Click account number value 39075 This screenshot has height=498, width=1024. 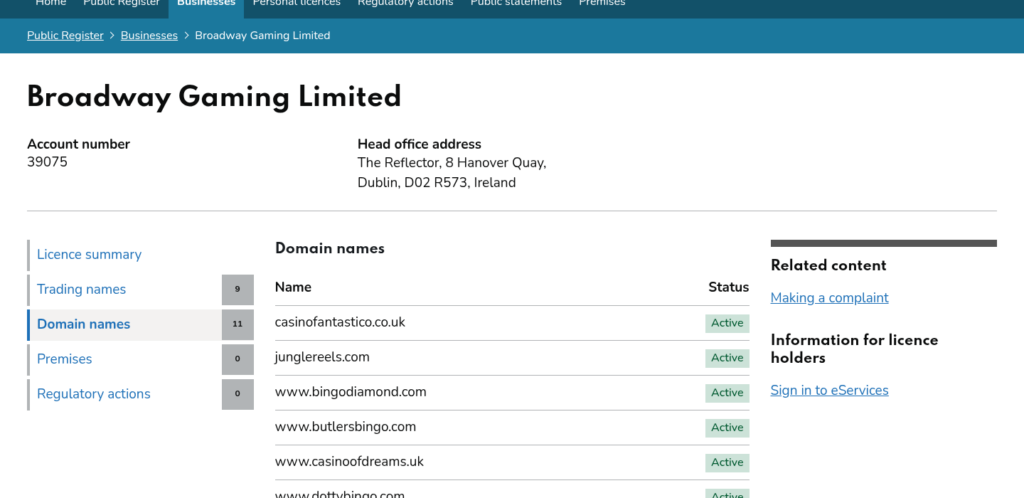(x=47, y=162)
